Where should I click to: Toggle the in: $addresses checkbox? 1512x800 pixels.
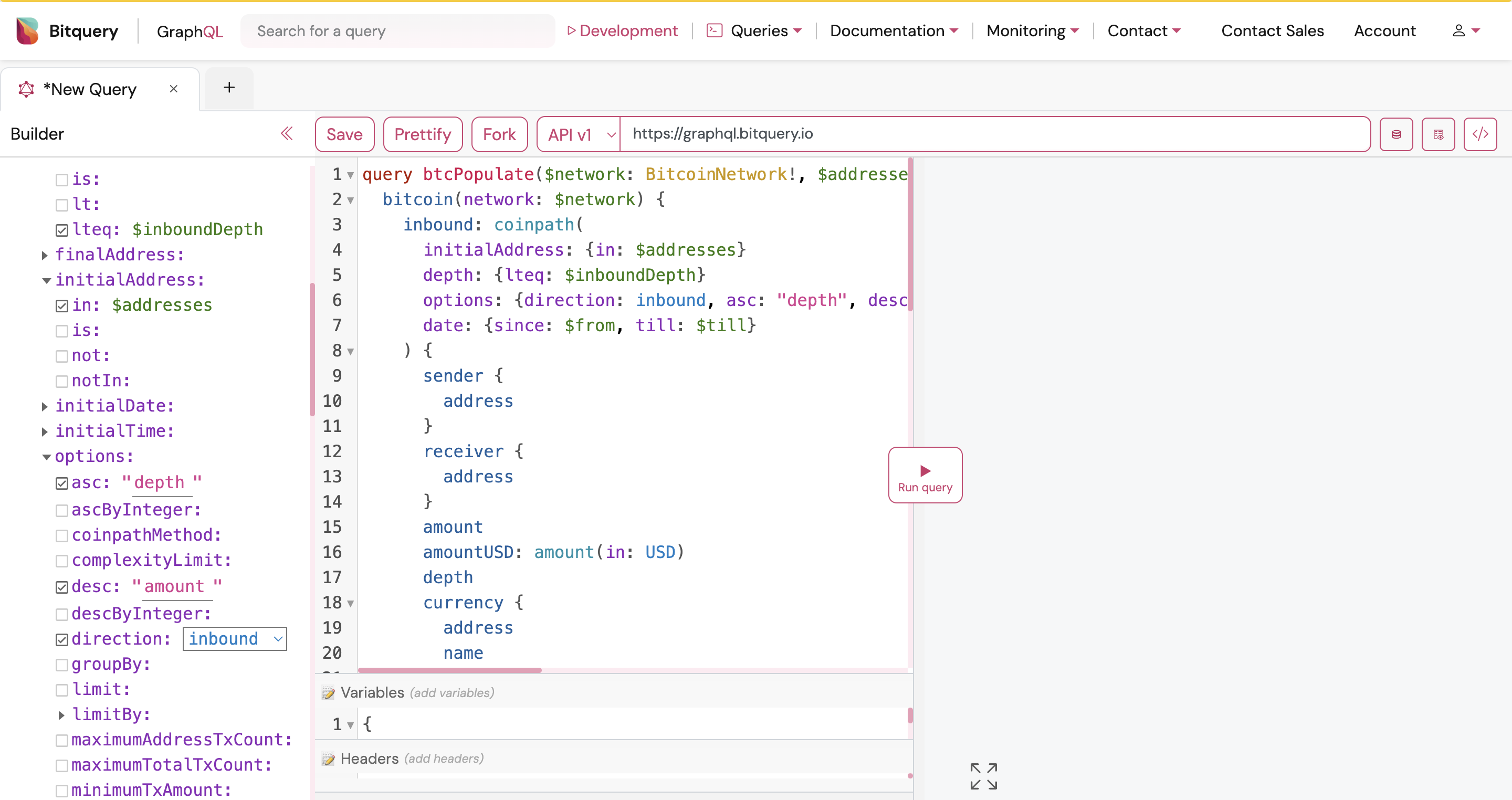(61, 305)
